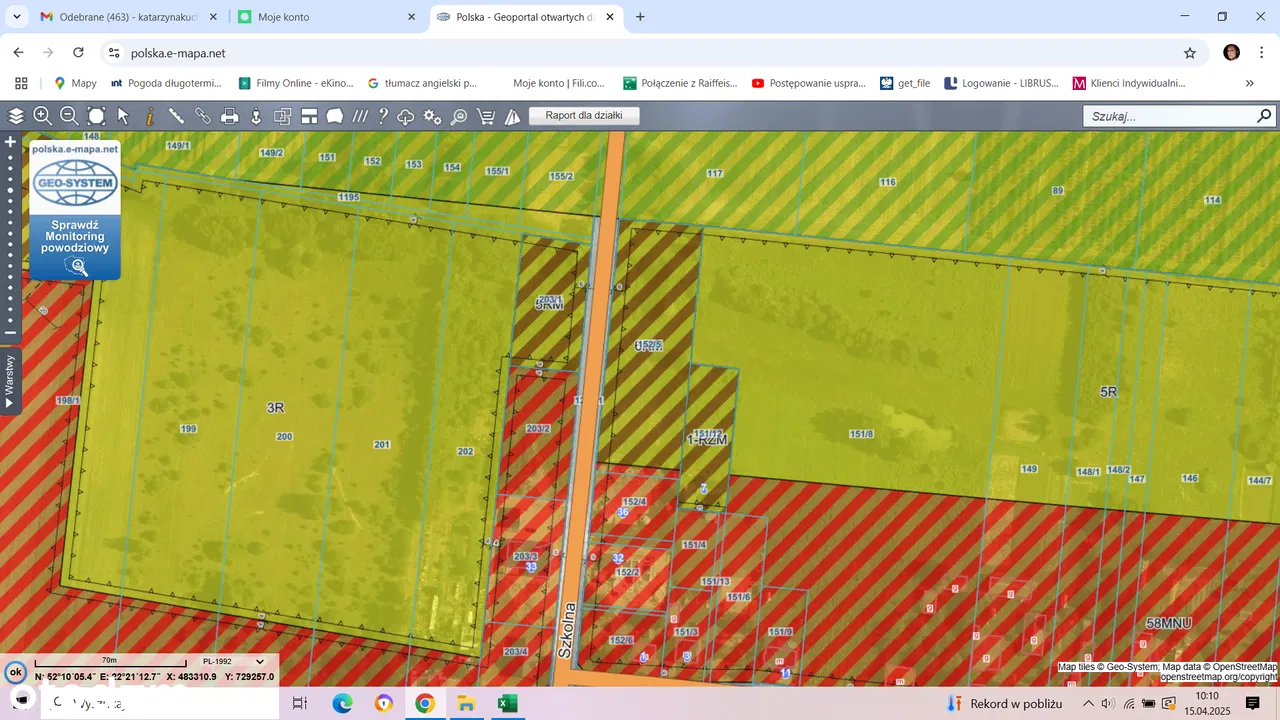Click the print map icon
The image size is (1280, 720).
[229, 116]
